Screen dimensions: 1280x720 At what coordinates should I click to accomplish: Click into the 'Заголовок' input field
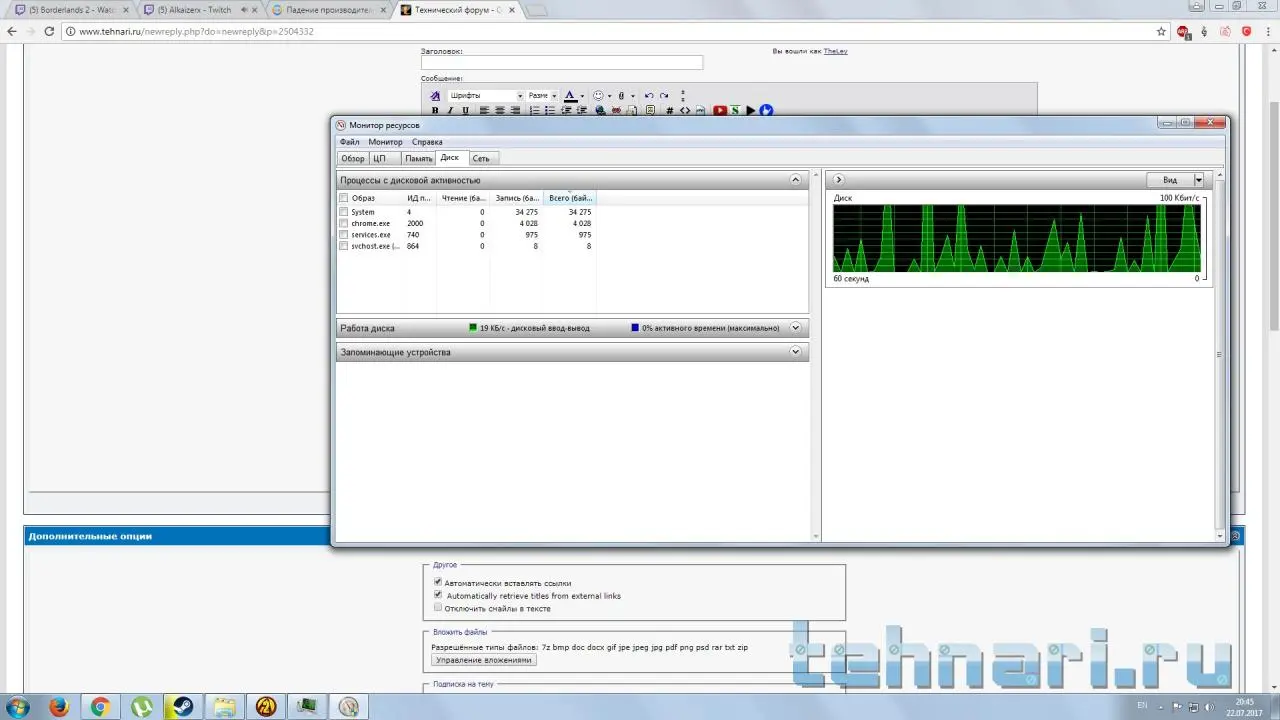(x=561, y=63)
